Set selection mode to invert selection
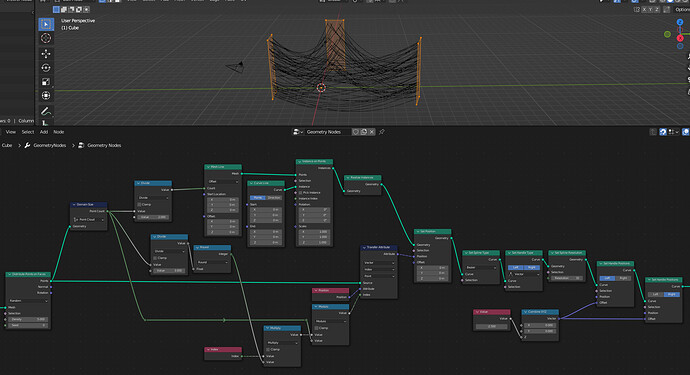 (x=79, y=9)
